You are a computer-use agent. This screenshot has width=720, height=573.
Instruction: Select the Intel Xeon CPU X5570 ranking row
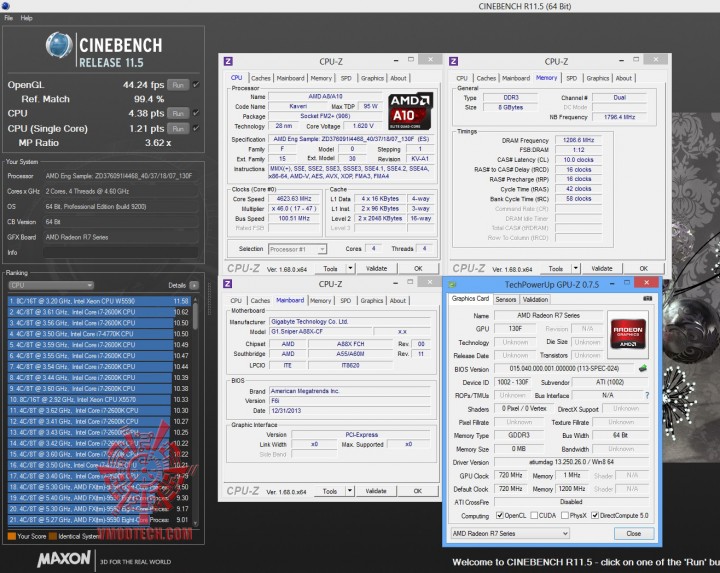[99, 399]
